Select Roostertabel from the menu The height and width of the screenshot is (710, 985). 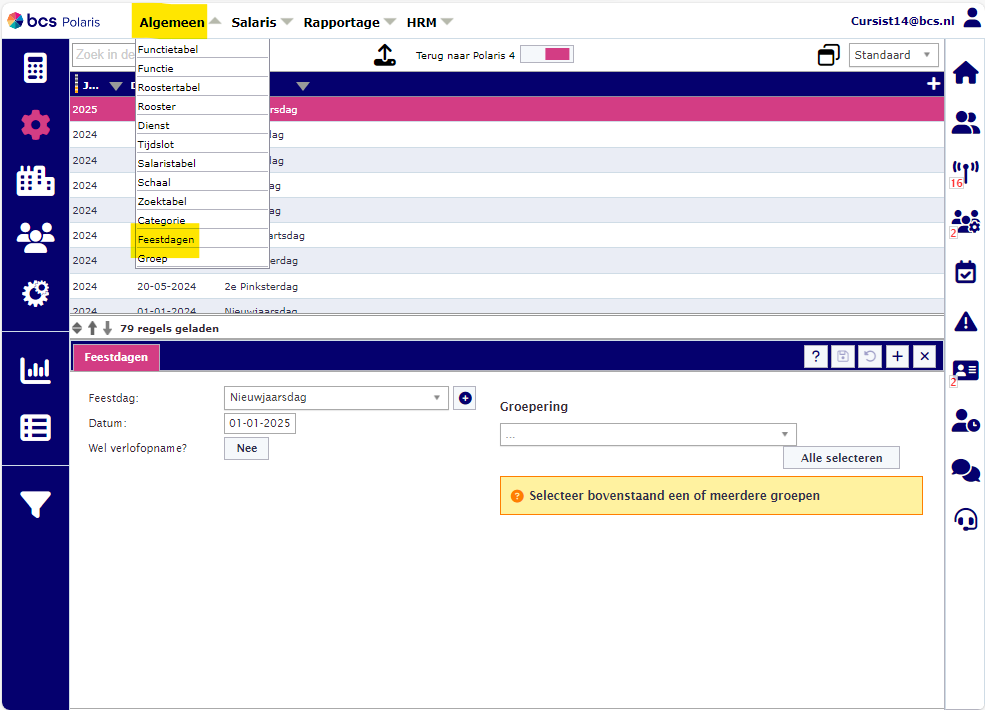pyautogui.click(x=202, y=87)
